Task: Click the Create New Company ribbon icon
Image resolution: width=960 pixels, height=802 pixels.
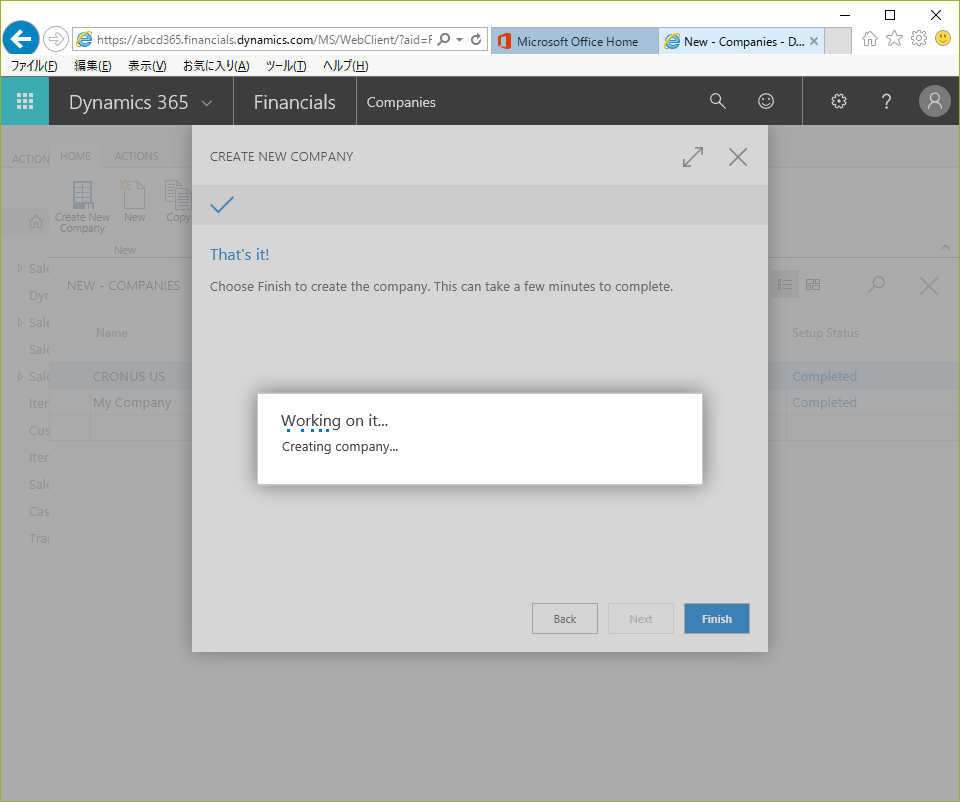Action: point(82,207)
